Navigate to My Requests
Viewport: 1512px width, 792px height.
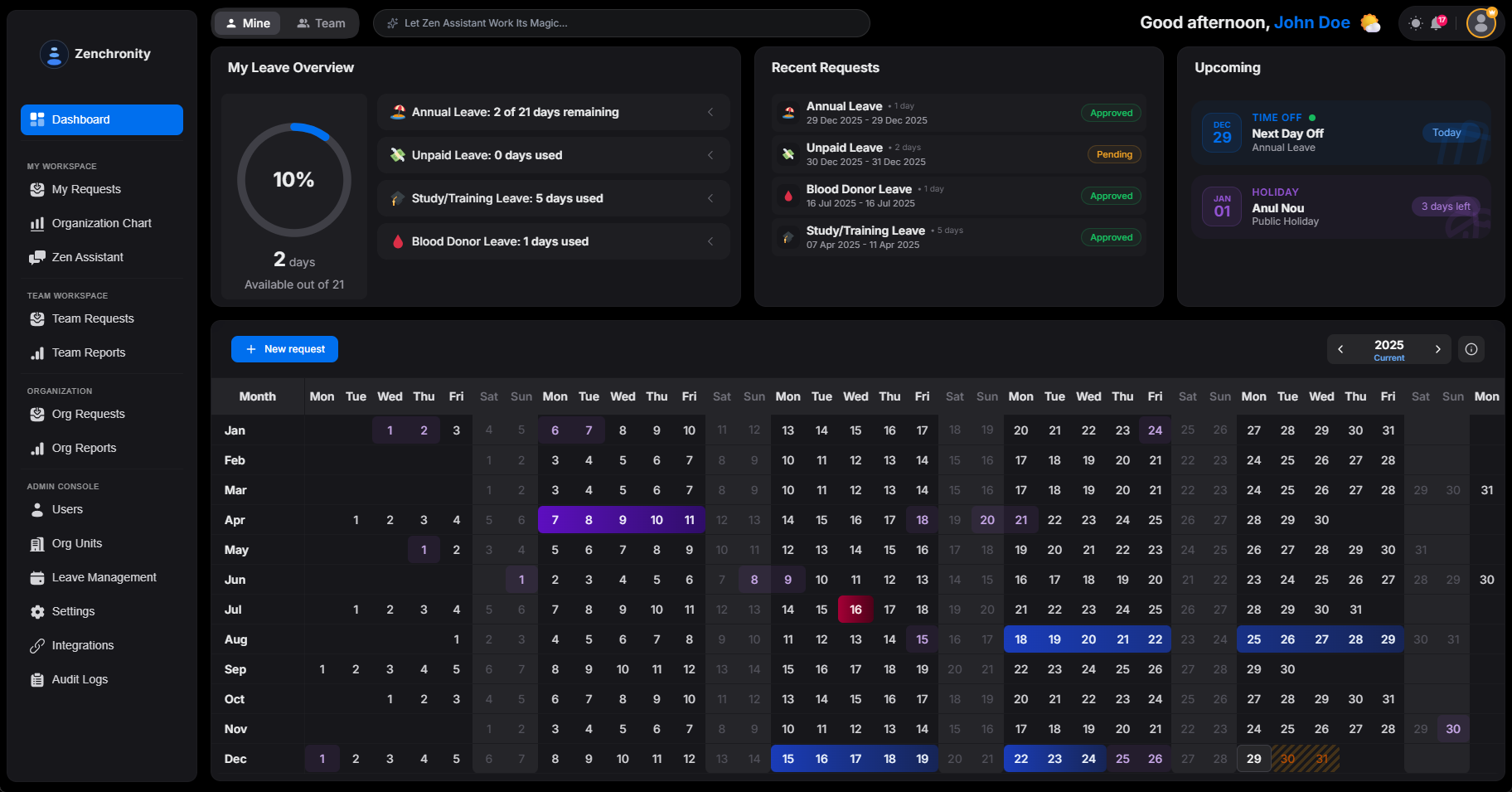coord(86,189)
